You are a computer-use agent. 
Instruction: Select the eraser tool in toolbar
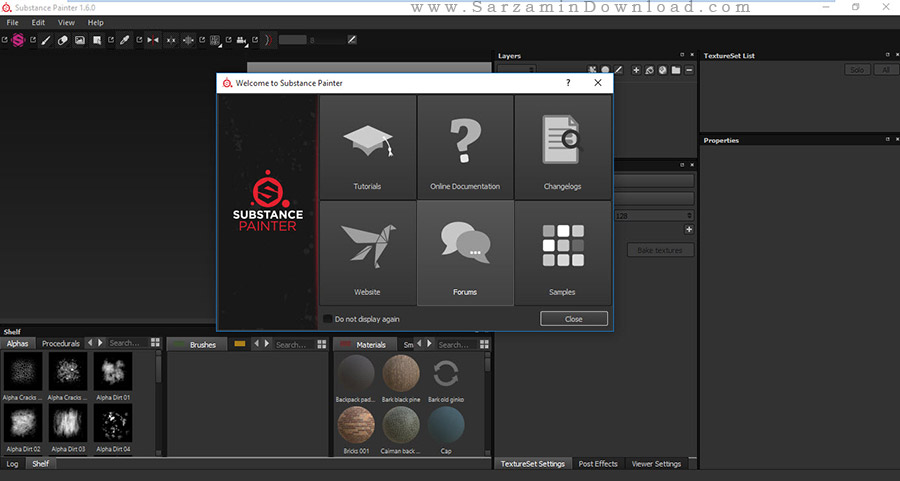click(63, 40)
